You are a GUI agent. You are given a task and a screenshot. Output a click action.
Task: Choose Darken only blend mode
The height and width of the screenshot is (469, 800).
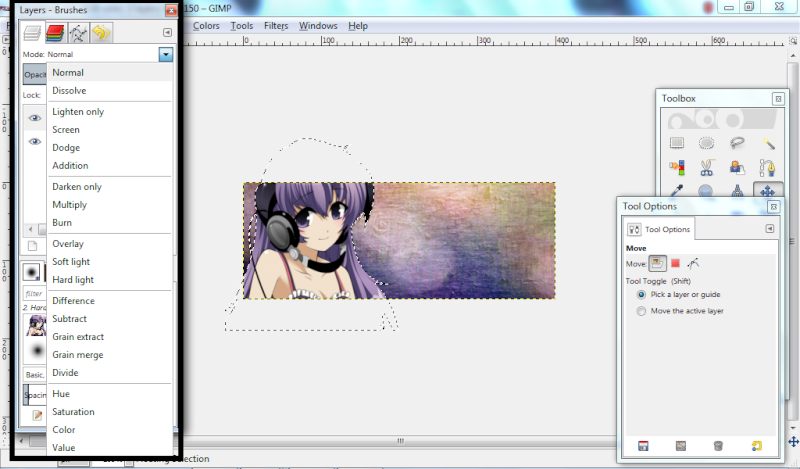click(x=110, y=186)
